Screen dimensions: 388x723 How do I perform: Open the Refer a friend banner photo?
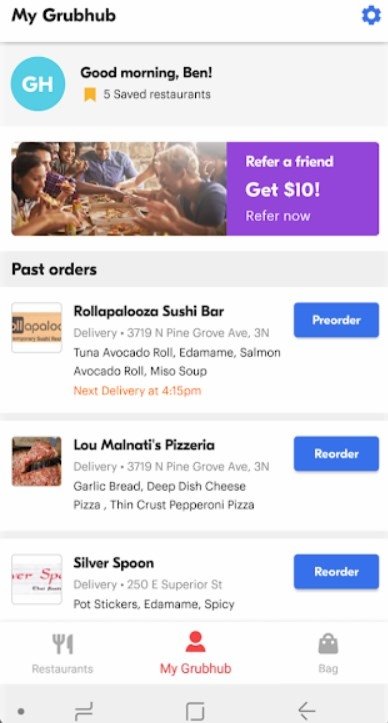pyautogui.click(x=119, y=189)
